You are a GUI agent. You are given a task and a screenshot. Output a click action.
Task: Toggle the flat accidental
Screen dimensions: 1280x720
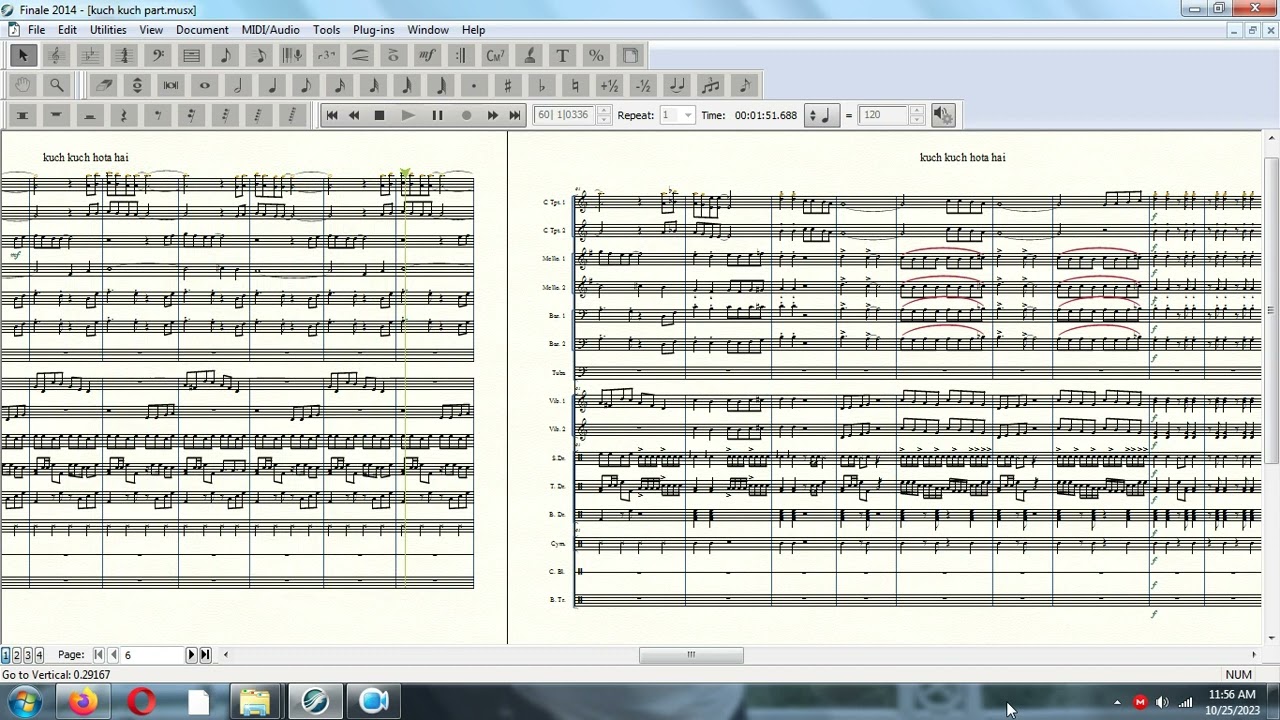point(542,85)
